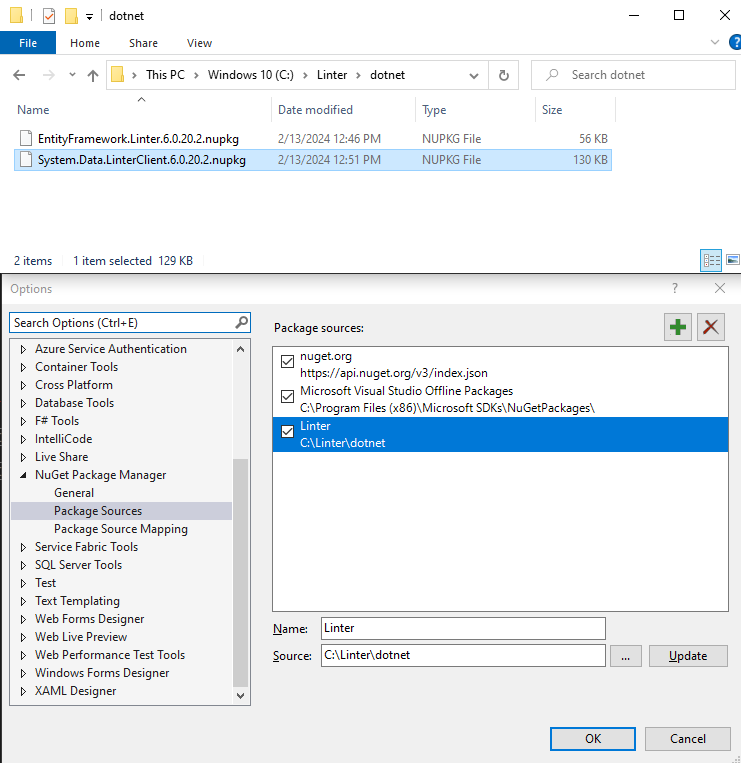Click Cancel in the Options dialog
The image size is (741, 763).
pyautogui.click(x=687, y=739)
